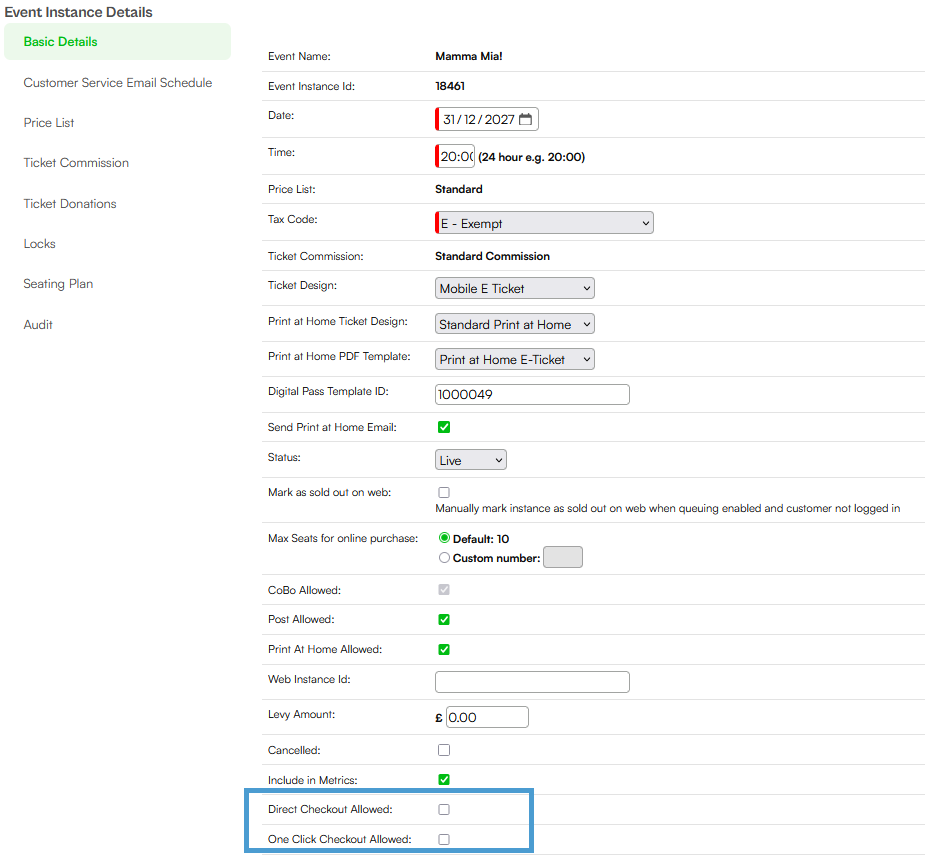925x855 pixels.
Task: Click the Levy Amount field
Action: [487, 718]
